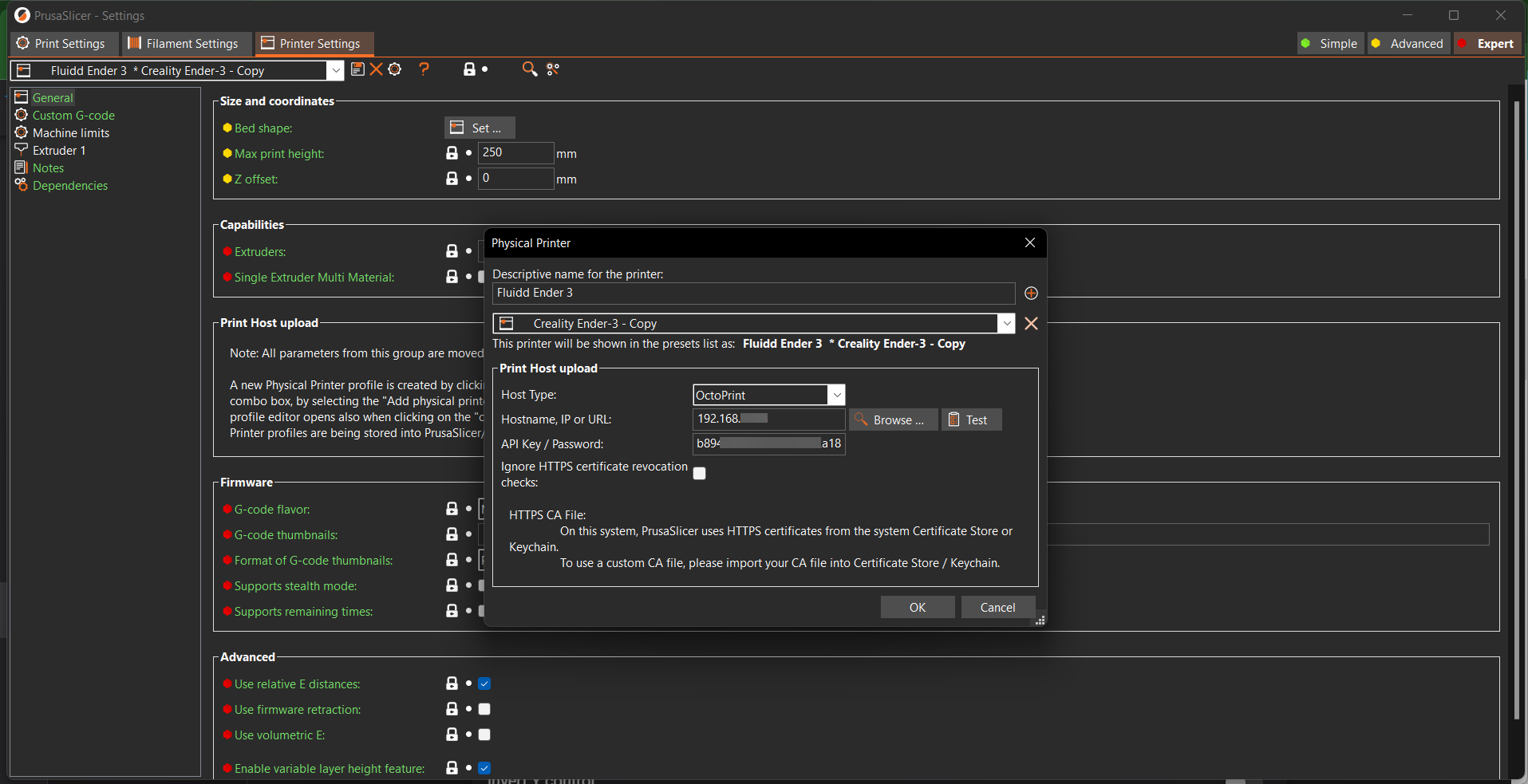Click the compare presets icon

pyautogui.click(x=553, y=69)
